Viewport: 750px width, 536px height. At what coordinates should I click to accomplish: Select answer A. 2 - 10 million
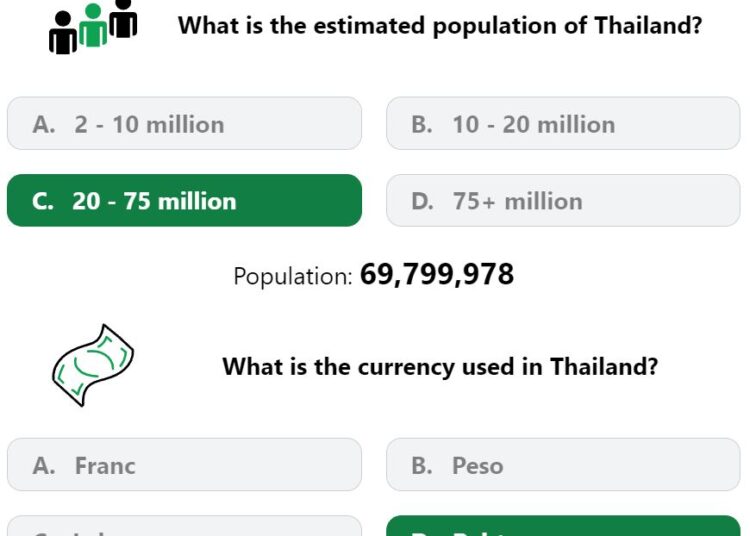point(184,124)
